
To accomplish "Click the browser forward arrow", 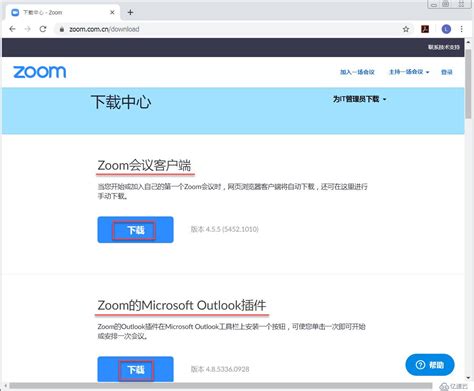I will [x=28, y=29].
